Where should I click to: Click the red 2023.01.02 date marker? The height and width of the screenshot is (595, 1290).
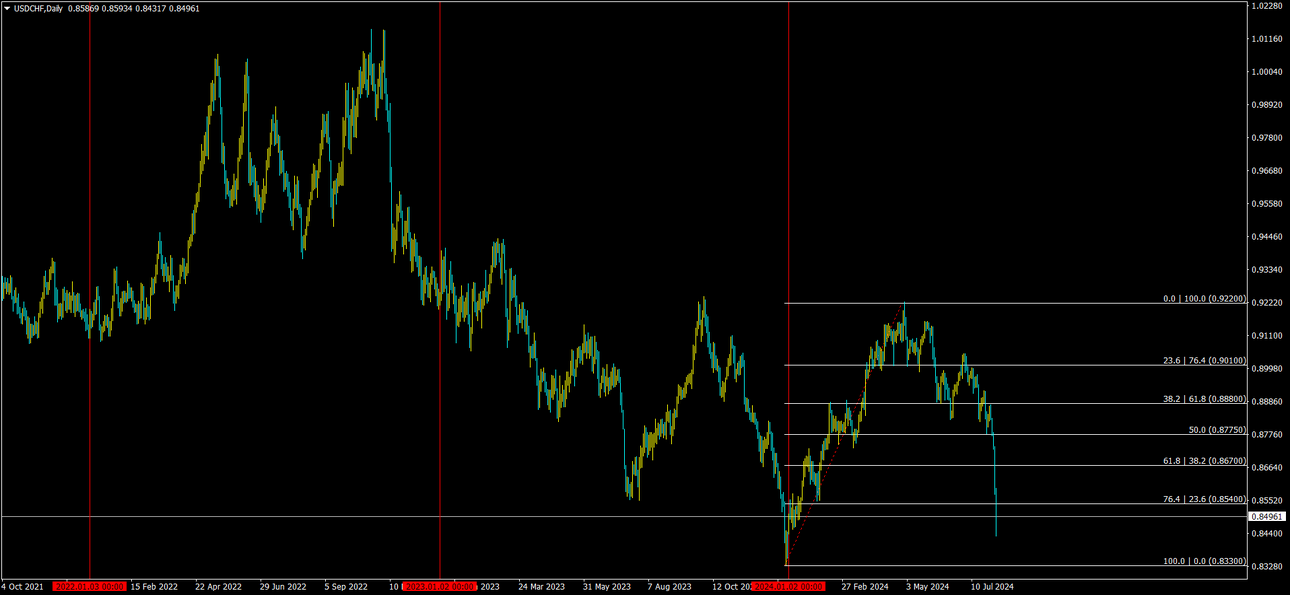click(440, 587)
